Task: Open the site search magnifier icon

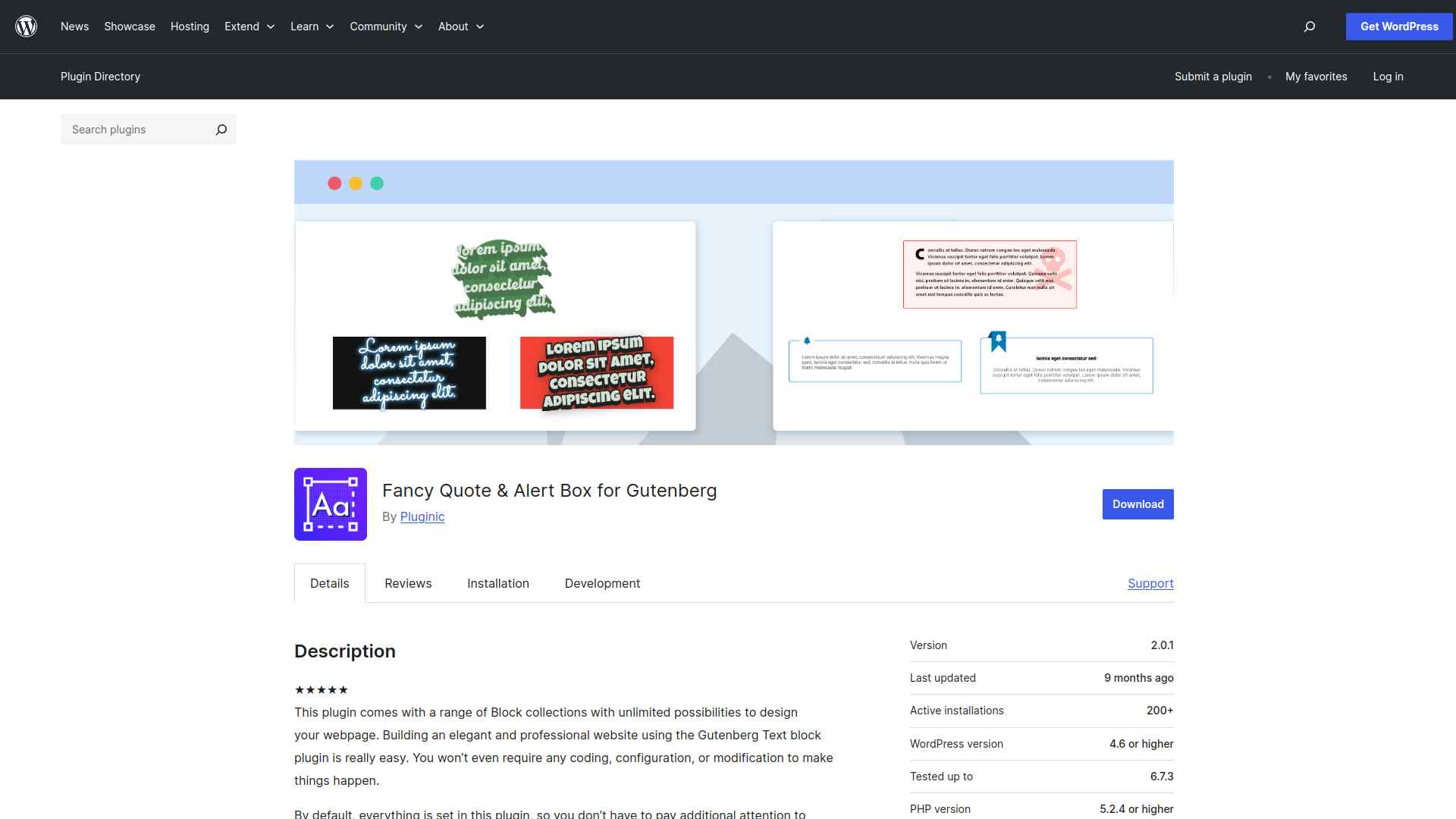Action: point(1309,27)
